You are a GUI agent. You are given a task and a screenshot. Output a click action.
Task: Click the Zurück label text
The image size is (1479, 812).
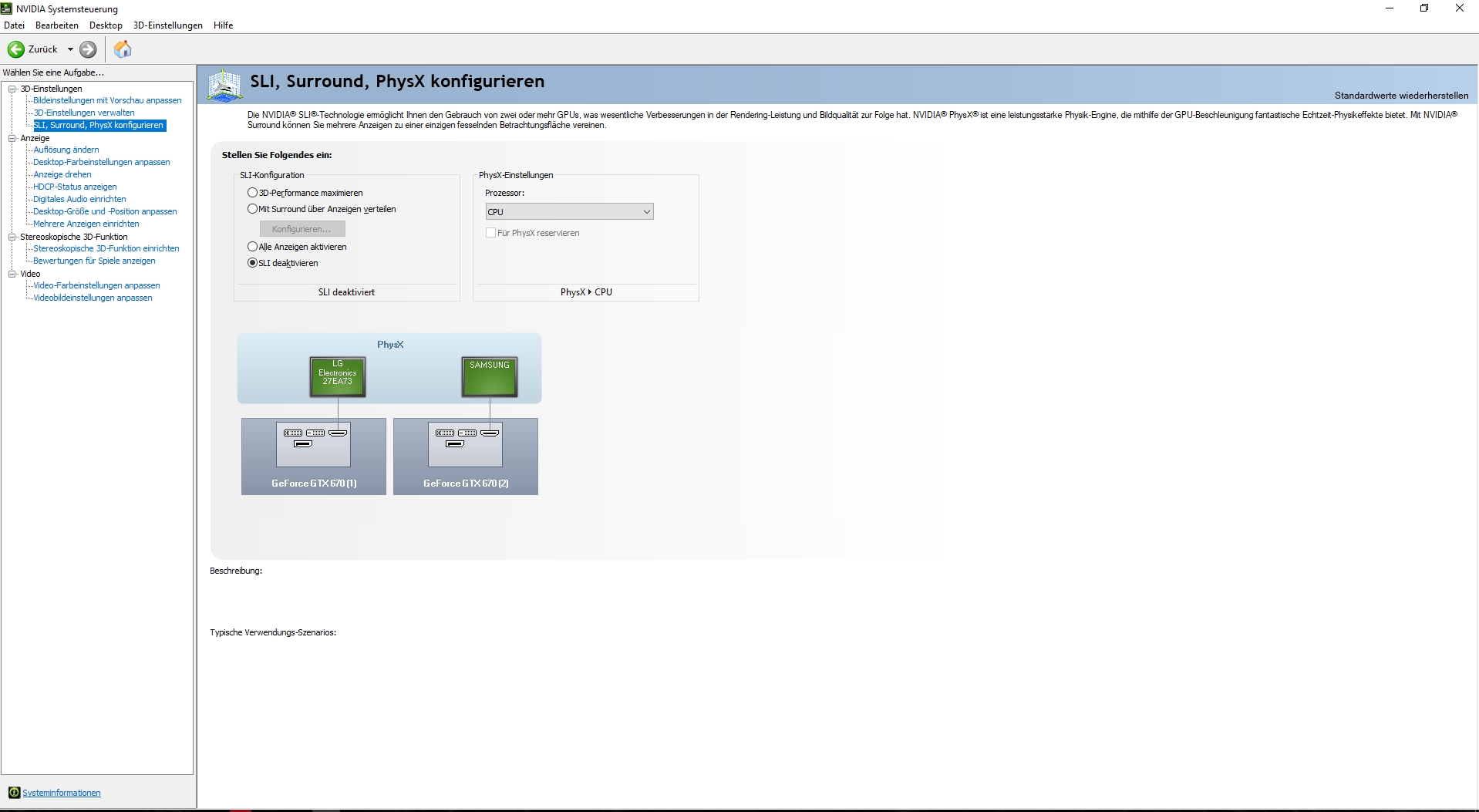pyautogui.click(x=43, y=49)
